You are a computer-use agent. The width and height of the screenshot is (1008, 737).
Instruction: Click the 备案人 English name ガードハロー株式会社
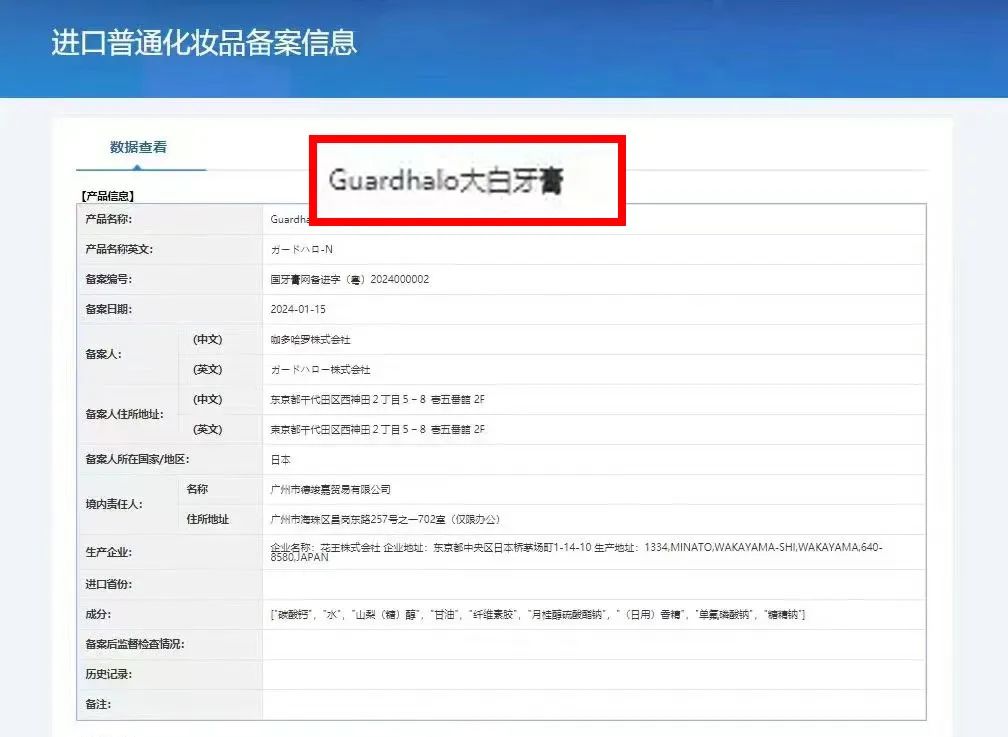316,370
